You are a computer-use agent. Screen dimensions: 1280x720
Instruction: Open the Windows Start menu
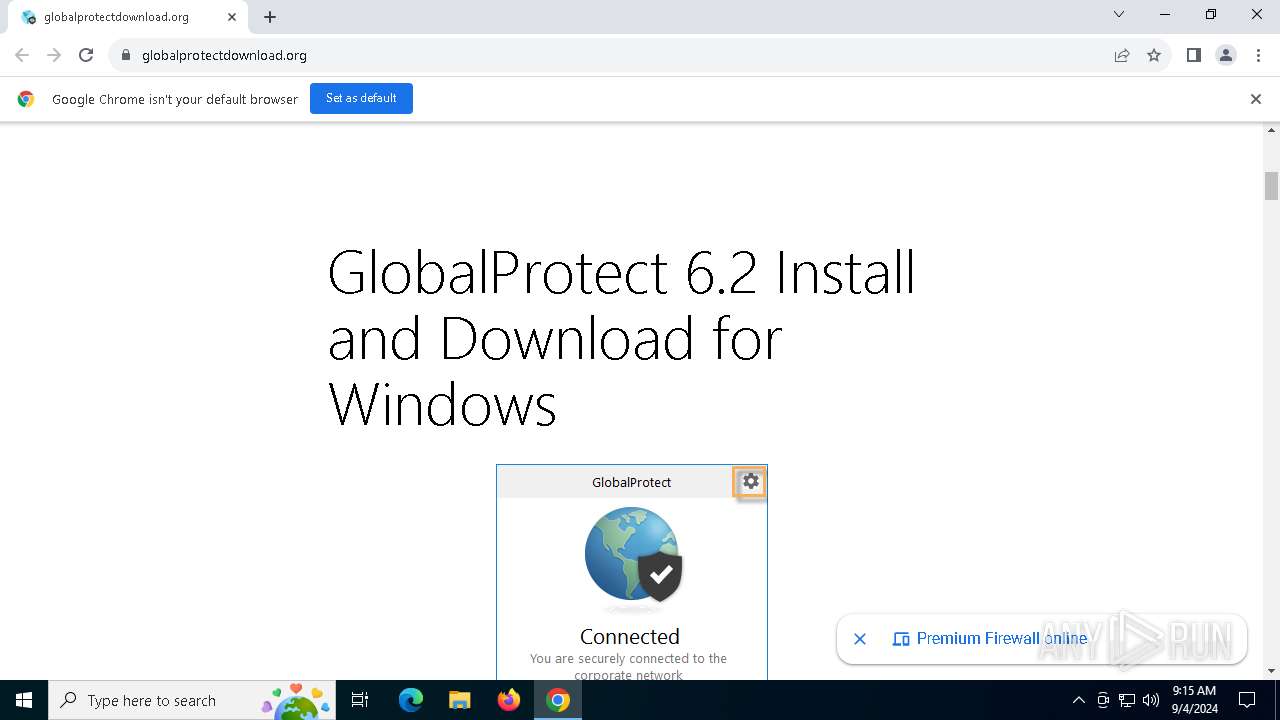pos(24,700)
